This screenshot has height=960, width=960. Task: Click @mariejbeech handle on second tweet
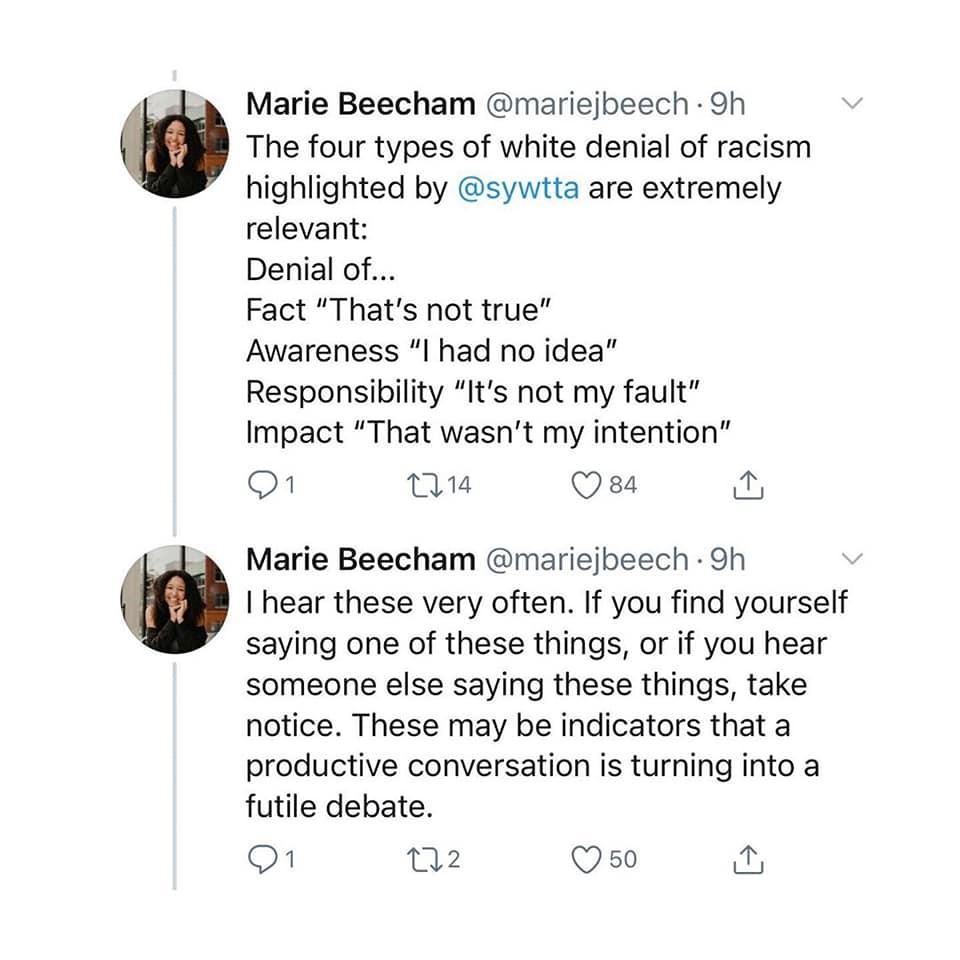click(586, 559)
